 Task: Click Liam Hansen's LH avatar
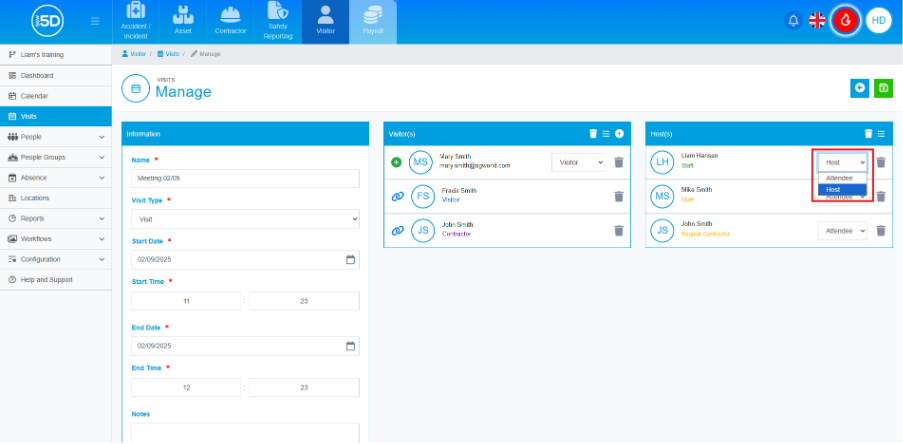click(x=662, y=162)
